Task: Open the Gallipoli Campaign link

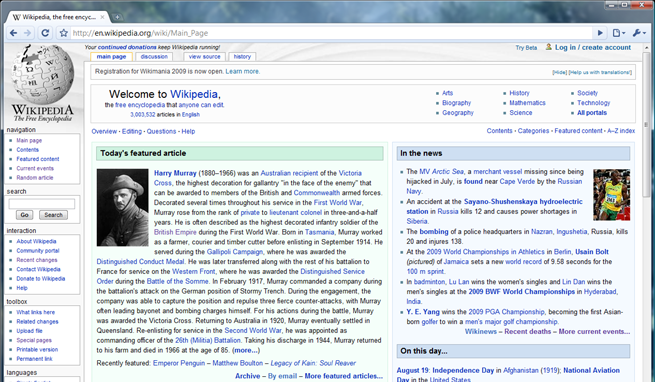Action: click(235, 252)
